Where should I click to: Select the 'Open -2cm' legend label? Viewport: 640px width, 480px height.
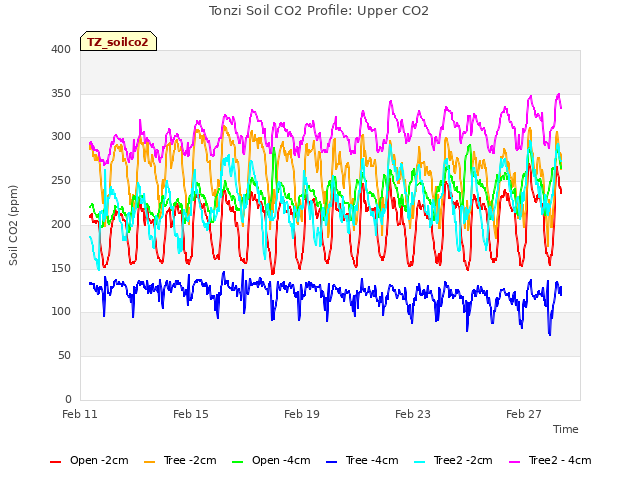(x=99, y=460)
